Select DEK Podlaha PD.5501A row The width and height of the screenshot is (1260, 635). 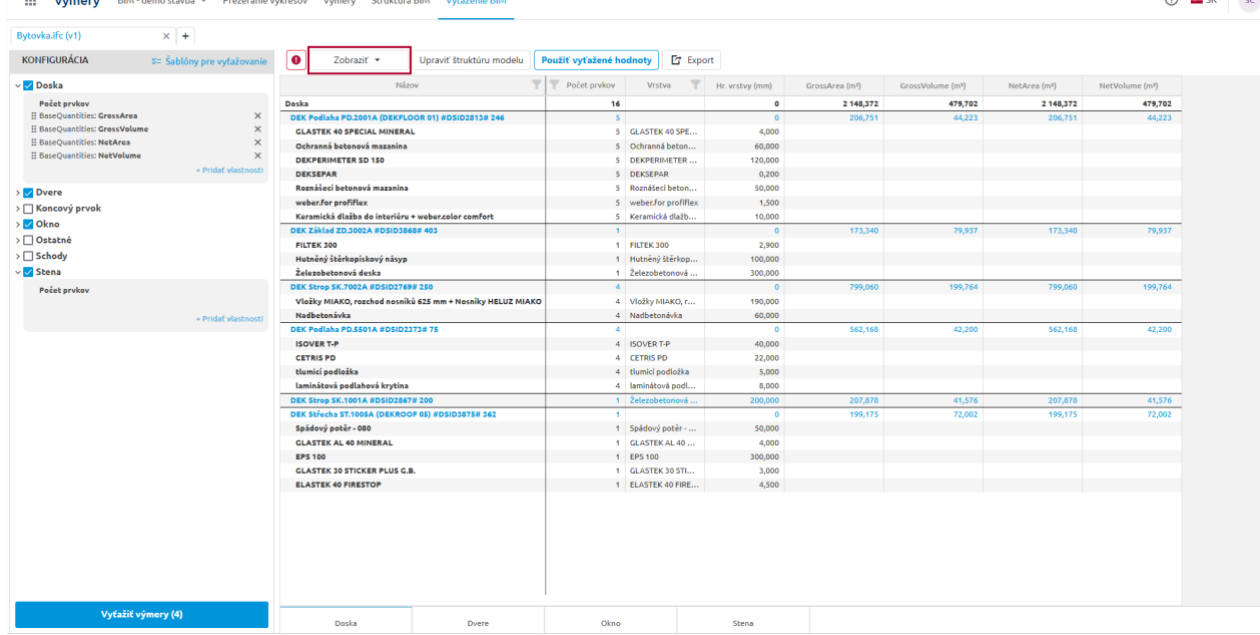(730, 329)
